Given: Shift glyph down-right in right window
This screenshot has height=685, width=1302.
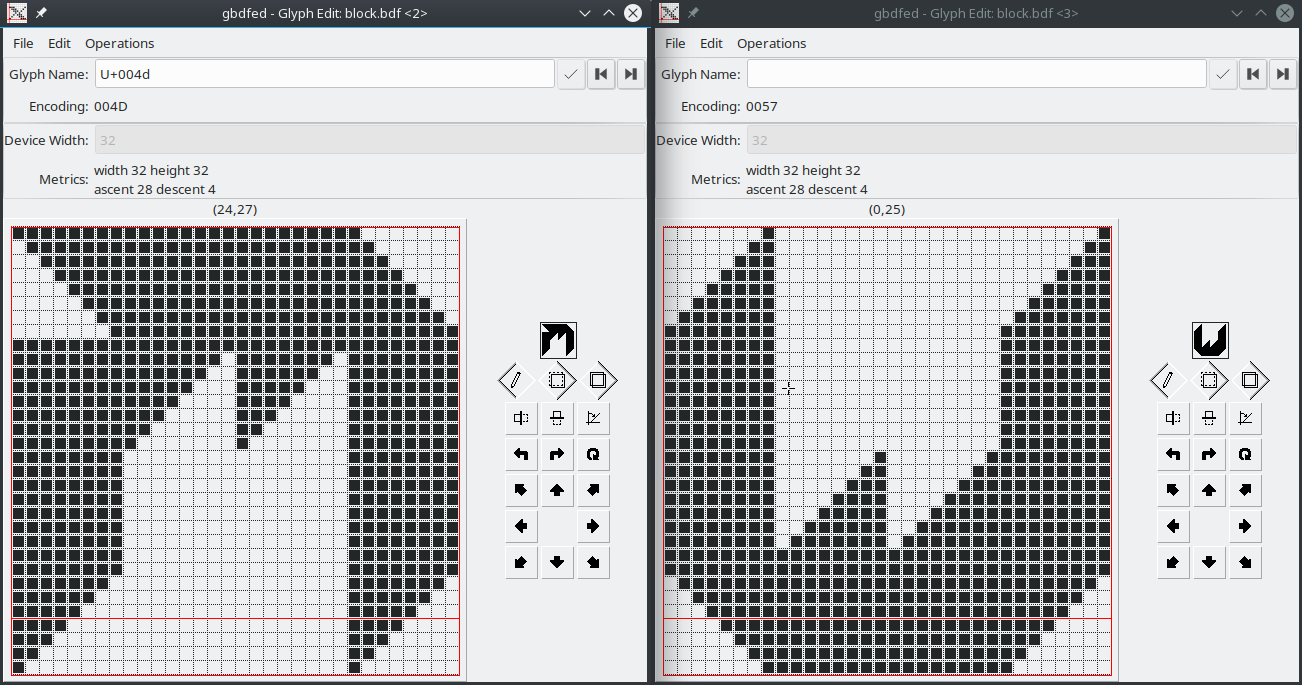Looking at the screenshot, I should [x=1246, y=562].
